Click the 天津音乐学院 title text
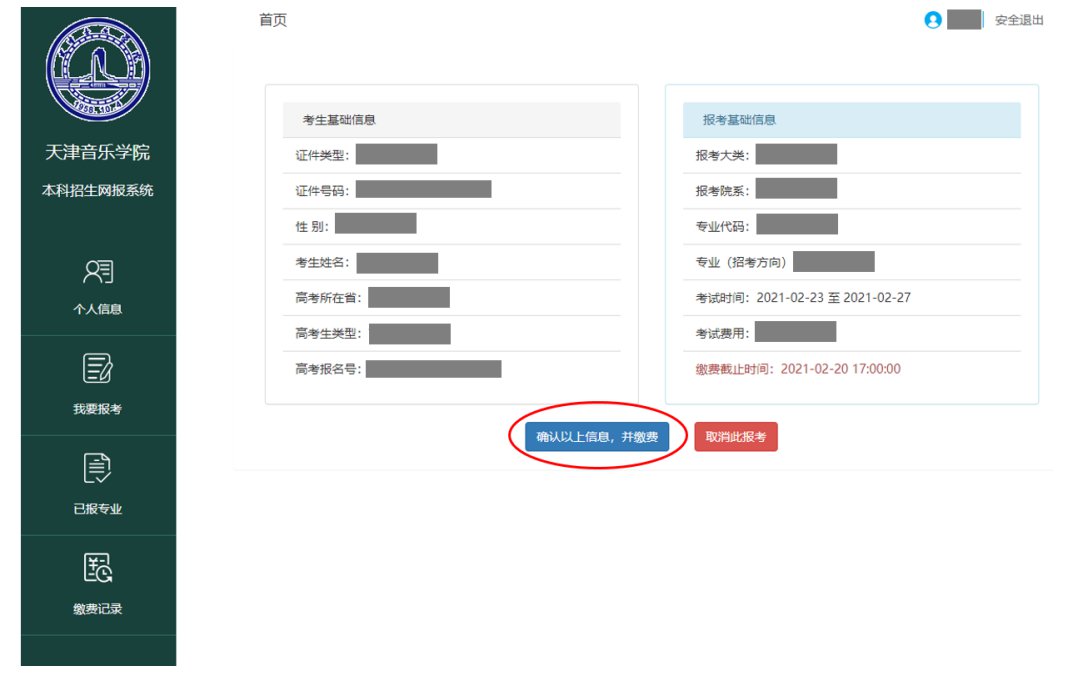 pos(98,152)
